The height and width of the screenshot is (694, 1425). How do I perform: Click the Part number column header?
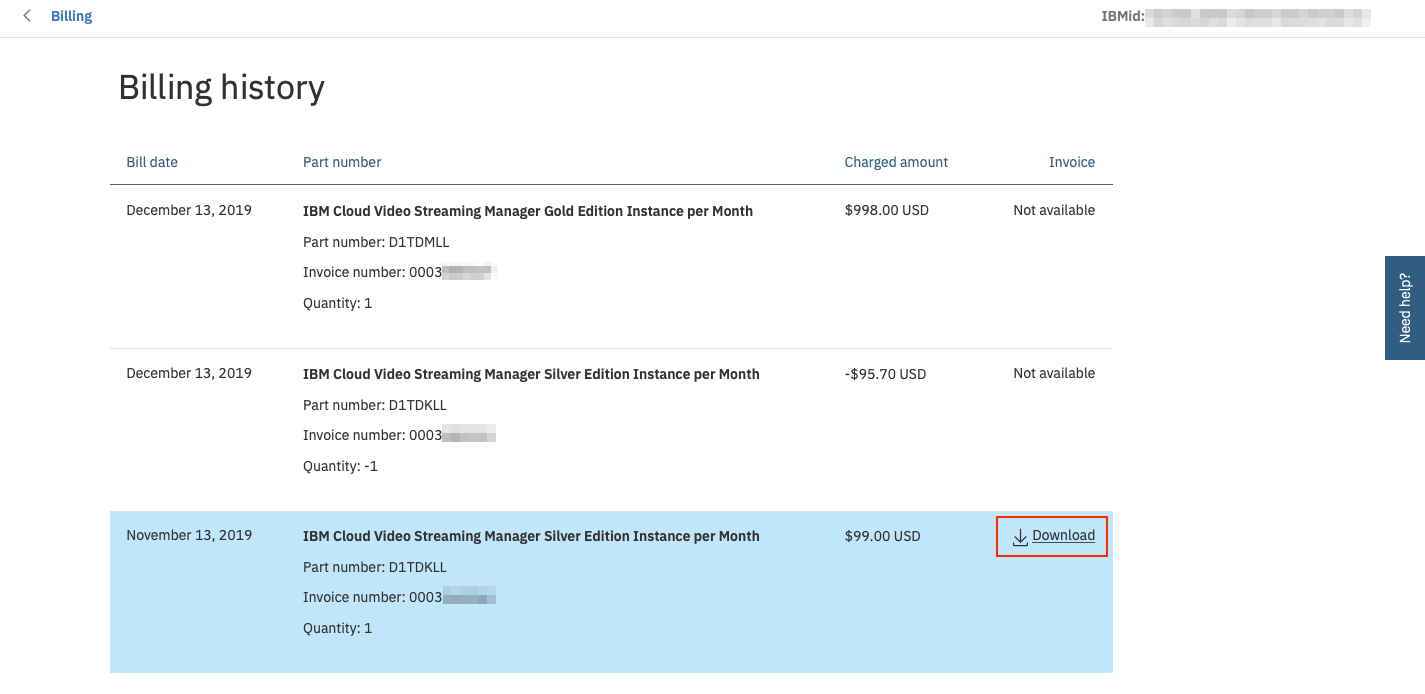[342, 162]
